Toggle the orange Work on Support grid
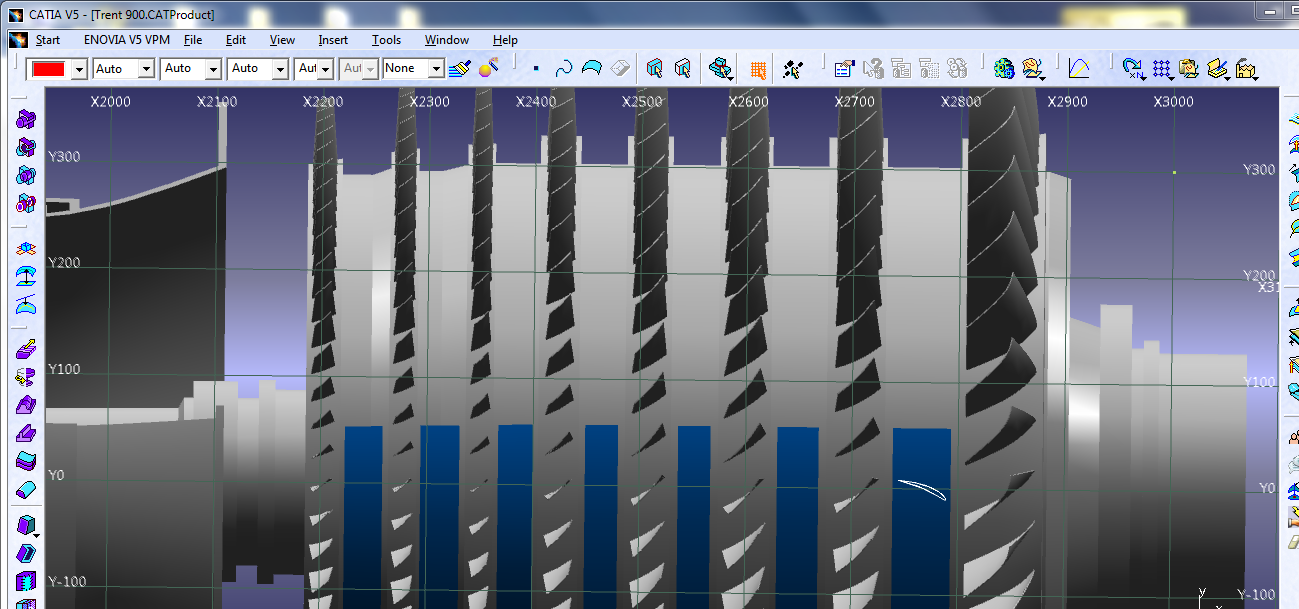Viewport: 1299px width, 609px height. (x=758, y=69)
